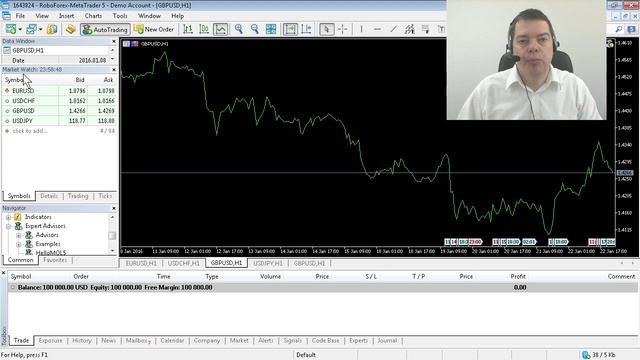Open the Charts menu
This screenshot has width=640, height=360.
coord(93,16)
